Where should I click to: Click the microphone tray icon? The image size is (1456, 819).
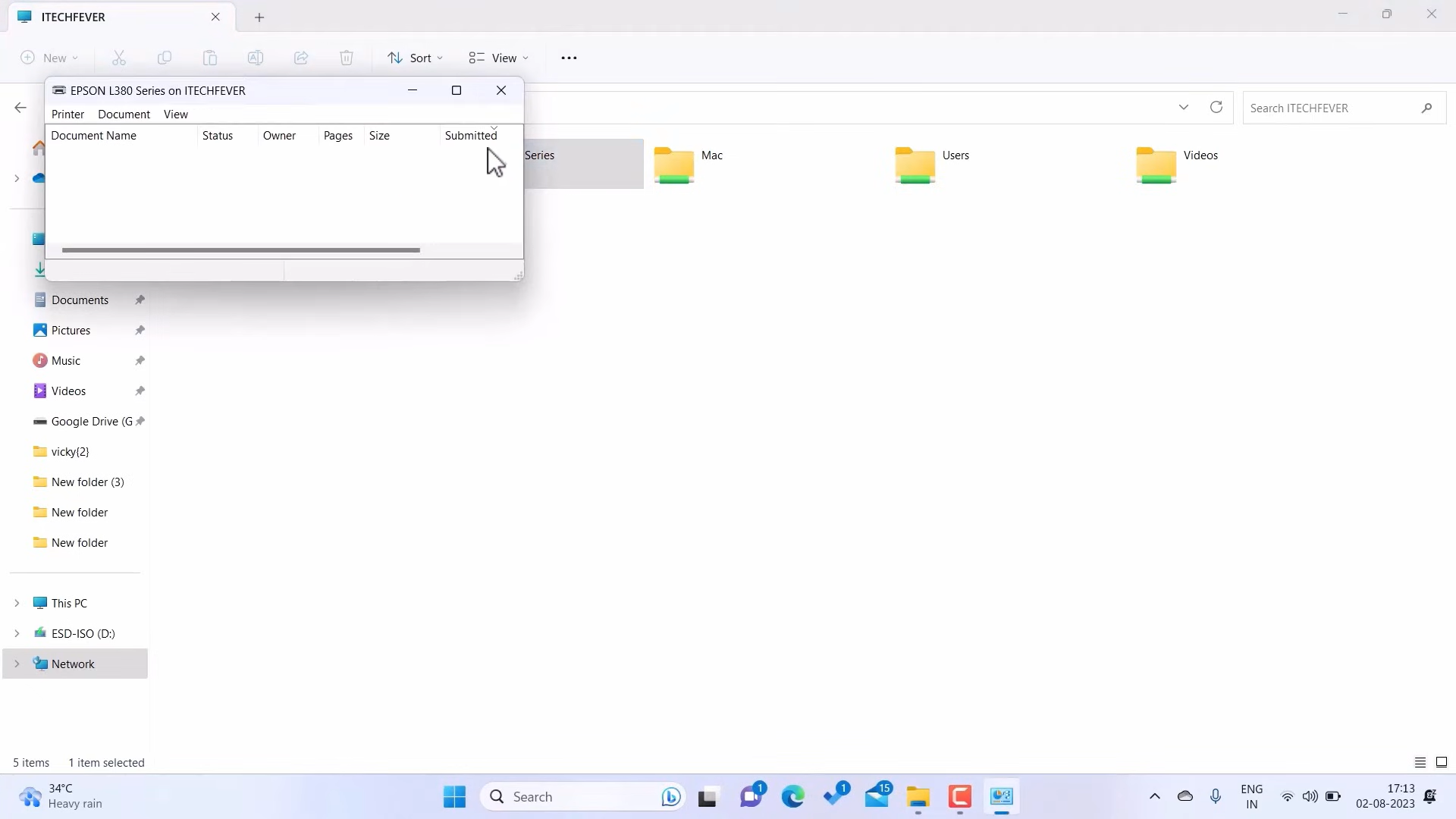tap(1216, 796)
